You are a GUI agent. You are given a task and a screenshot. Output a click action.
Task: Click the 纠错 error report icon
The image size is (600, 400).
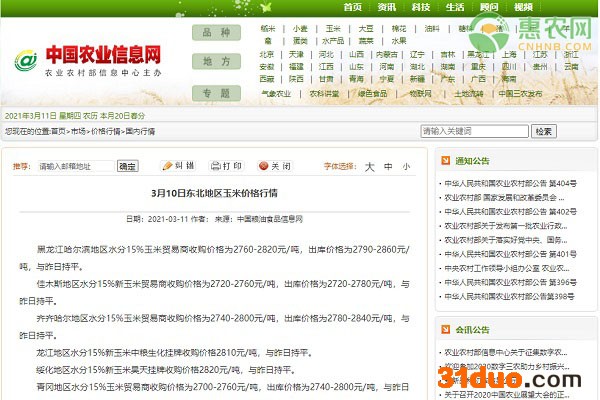[166, 166]
